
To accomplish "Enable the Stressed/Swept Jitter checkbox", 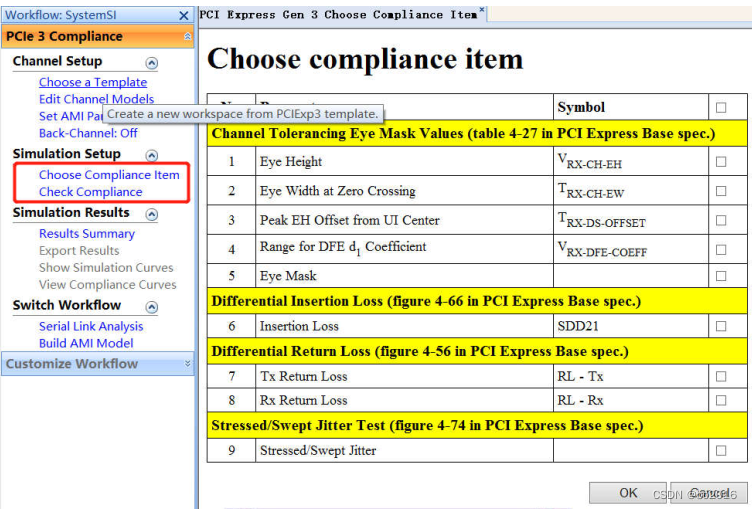I will [x=721, y=450].
